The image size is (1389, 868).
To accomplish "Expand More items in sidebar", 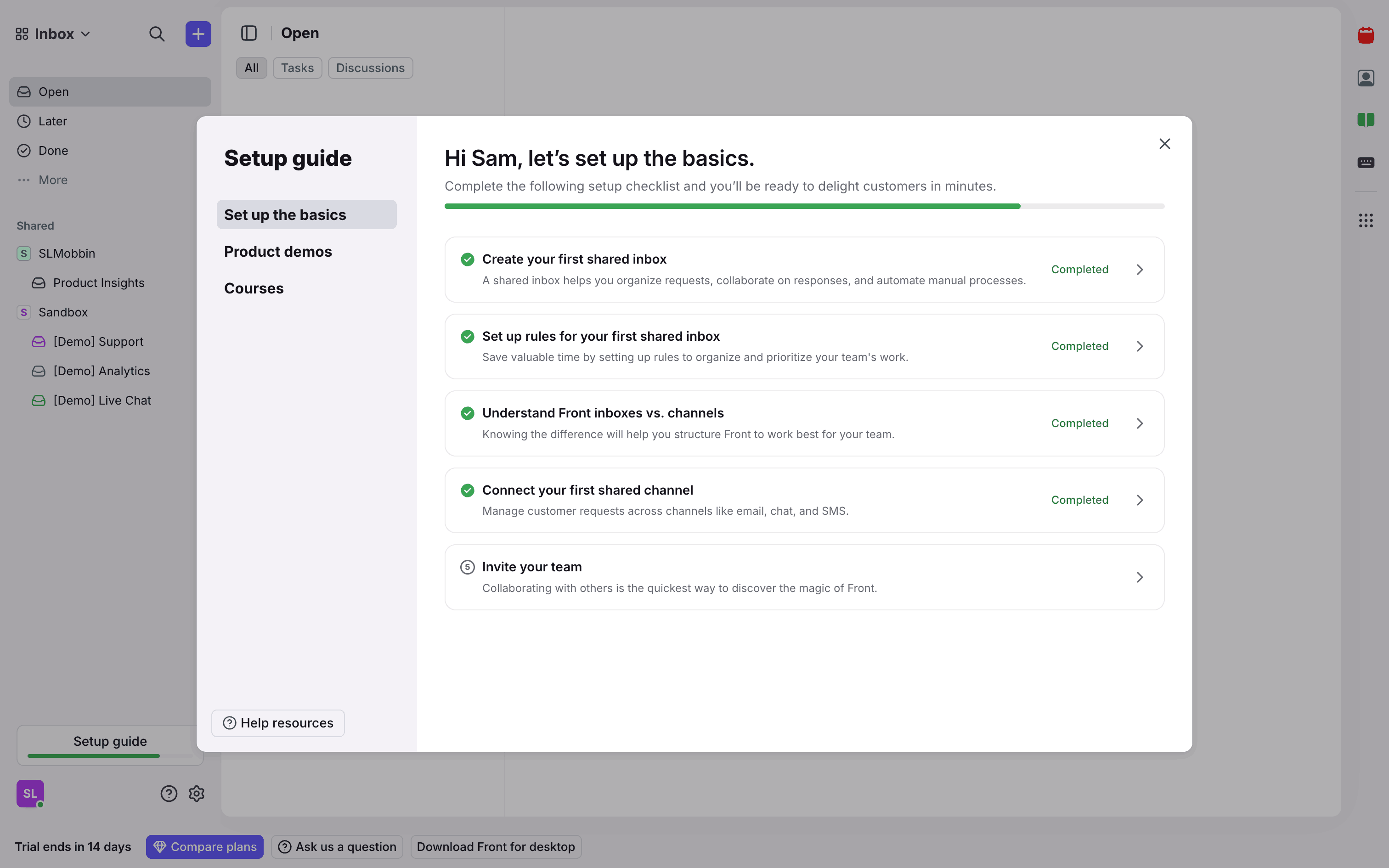I will [x=52, y=180].
